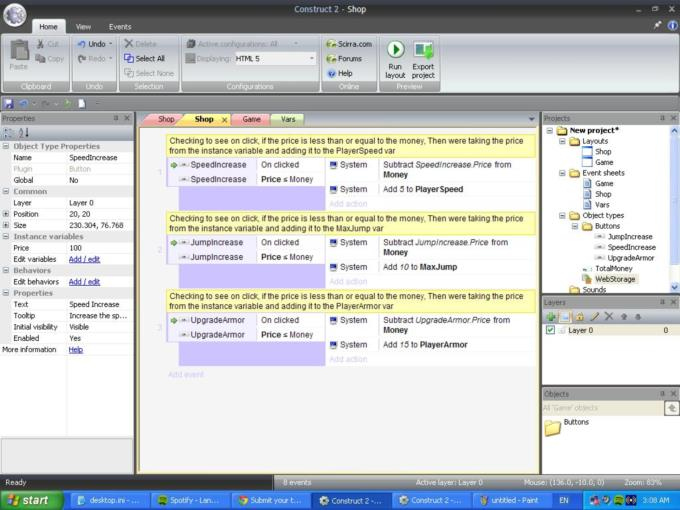Screen dimensions: 680x510
Task: Collapse the Behaviors section
Action: click(6, 270)
